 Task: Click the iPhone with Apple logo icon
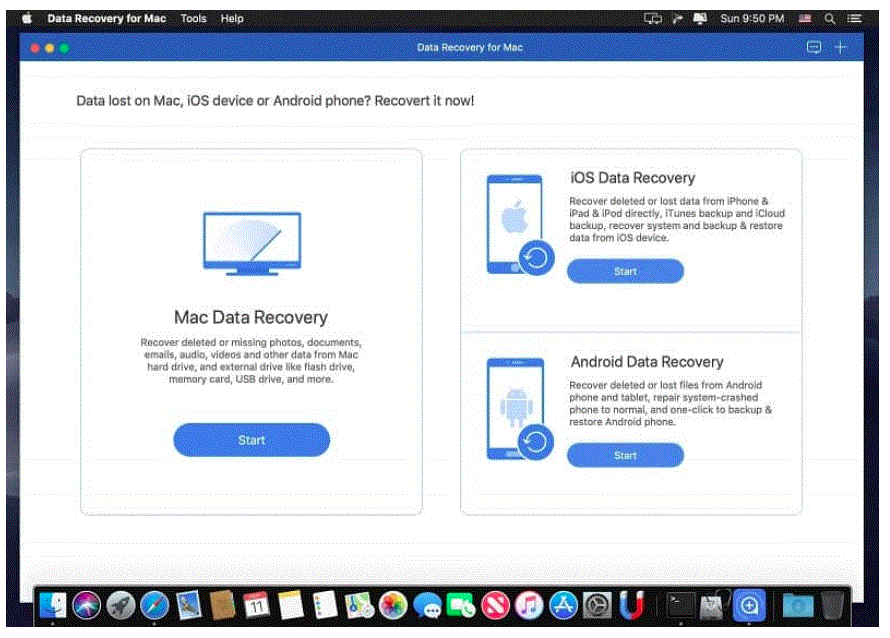click(519, 225)
